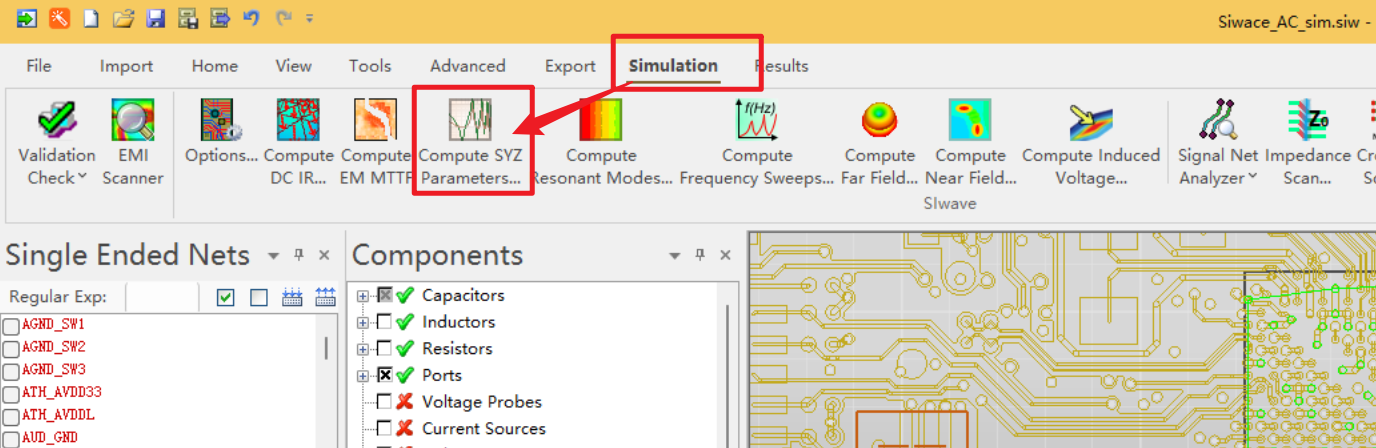The image size is (1376, 448).
Task: Run Compute Near Field
Action: pyautogui.click(x=970, y=142)
